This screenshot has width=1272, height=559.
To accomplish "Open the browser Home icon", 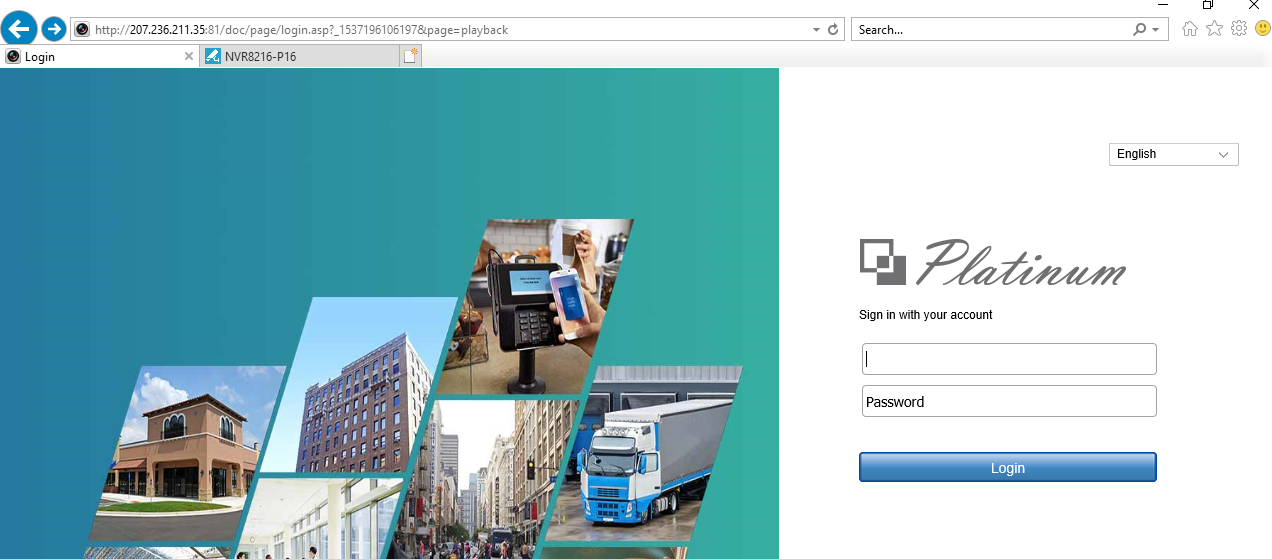I will coord(1190,28).
